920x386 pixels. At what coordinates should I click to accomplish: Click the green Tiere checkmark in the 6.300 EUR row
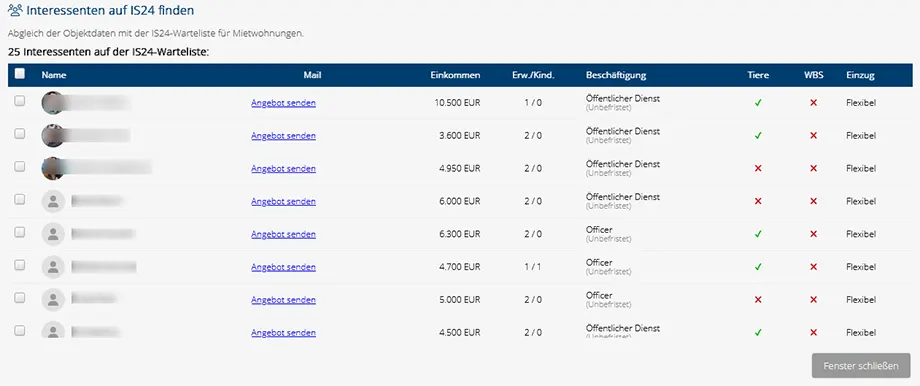(x=758, y=234)
